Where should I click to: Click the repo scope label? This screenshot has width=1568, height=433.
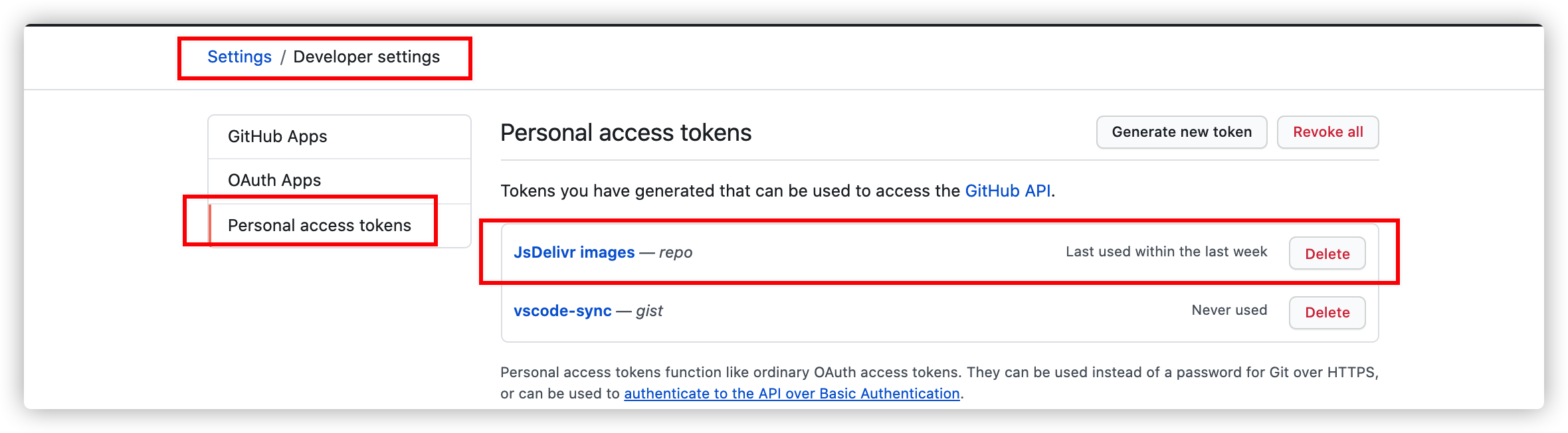tap(676, 252)
